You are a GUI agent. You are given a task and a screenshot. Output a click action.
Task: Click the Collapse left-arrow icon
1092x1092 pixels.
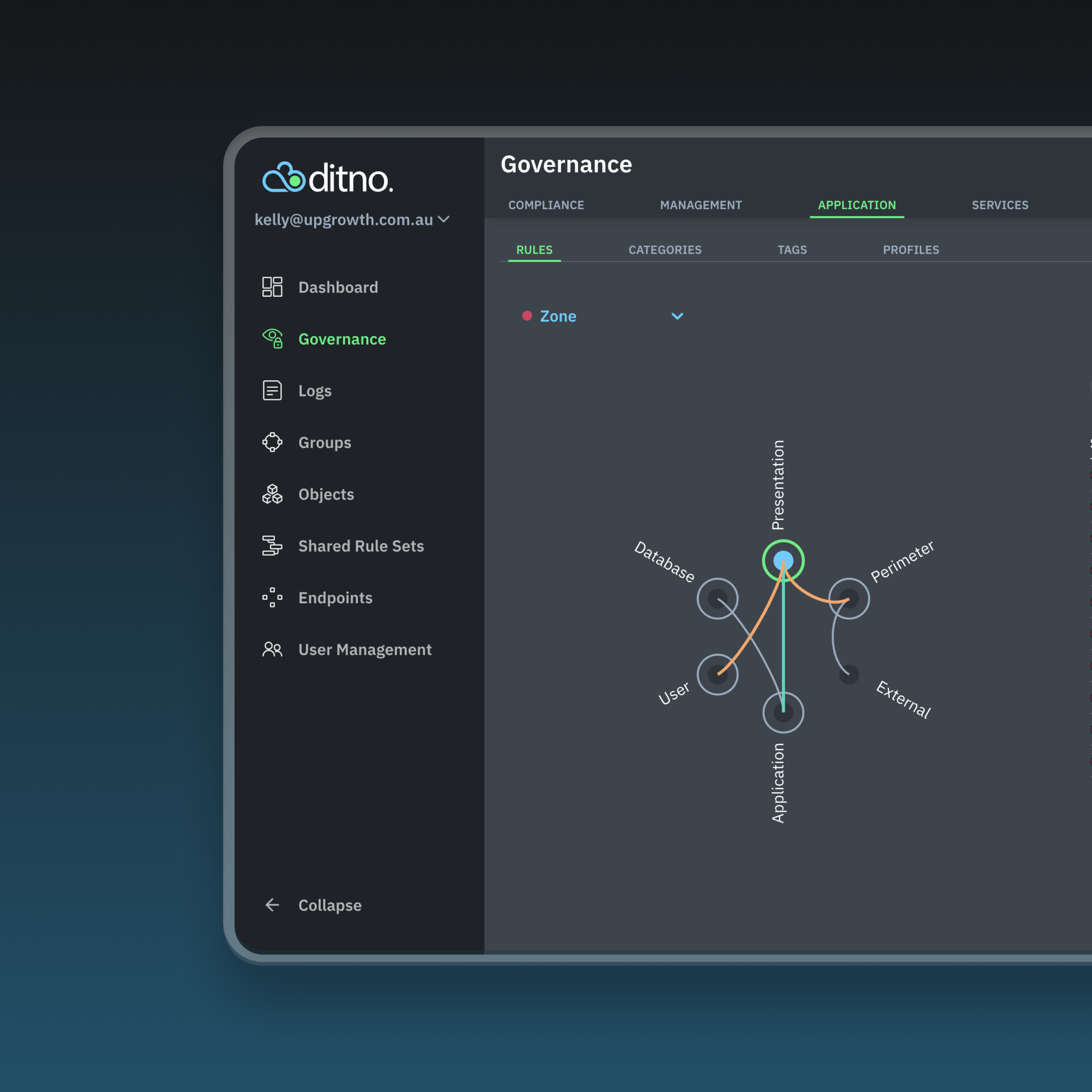pos(273,905)
